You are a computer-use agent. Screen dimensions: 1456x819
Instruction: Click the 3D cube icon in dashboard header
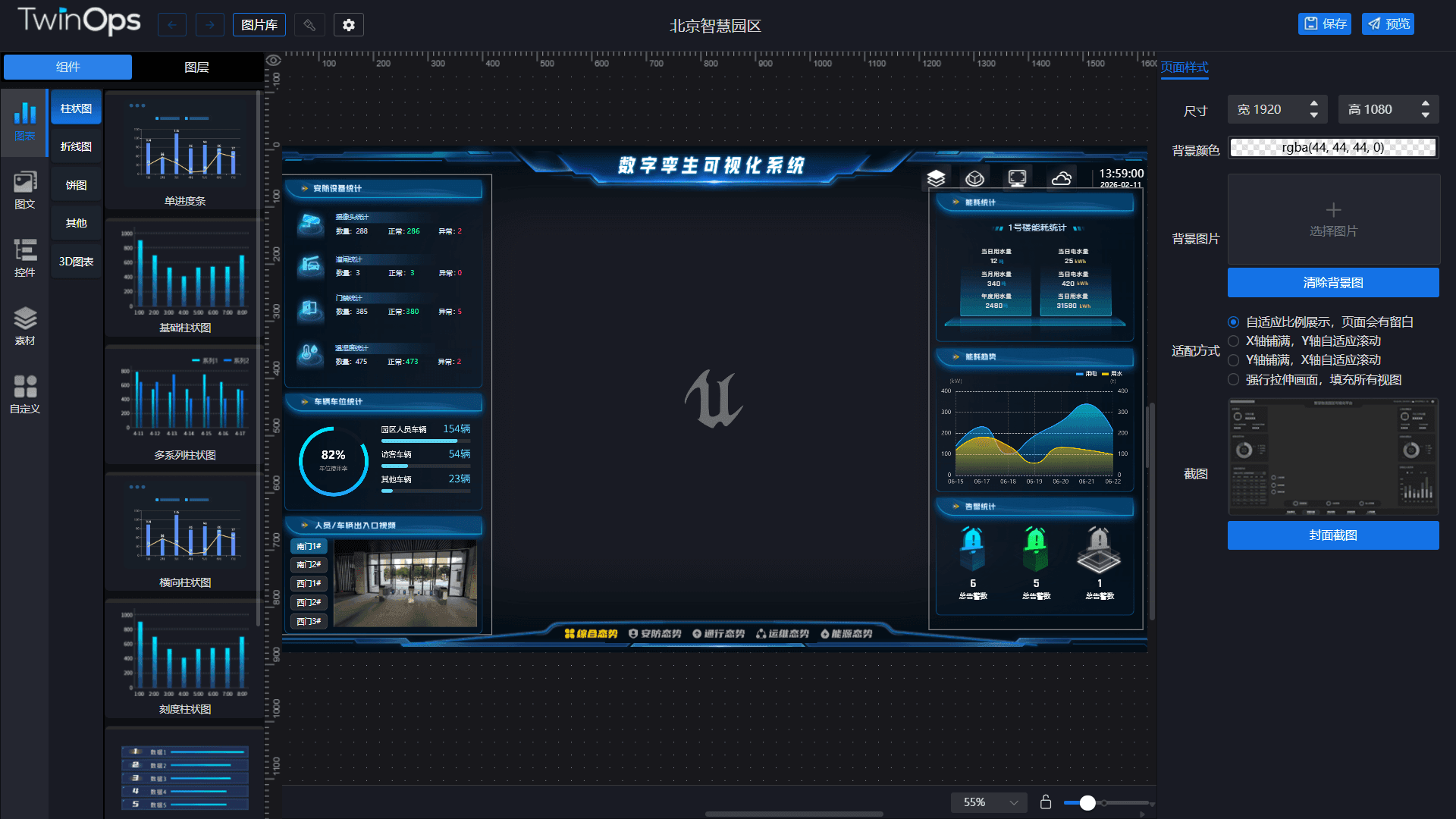(975, 178)
